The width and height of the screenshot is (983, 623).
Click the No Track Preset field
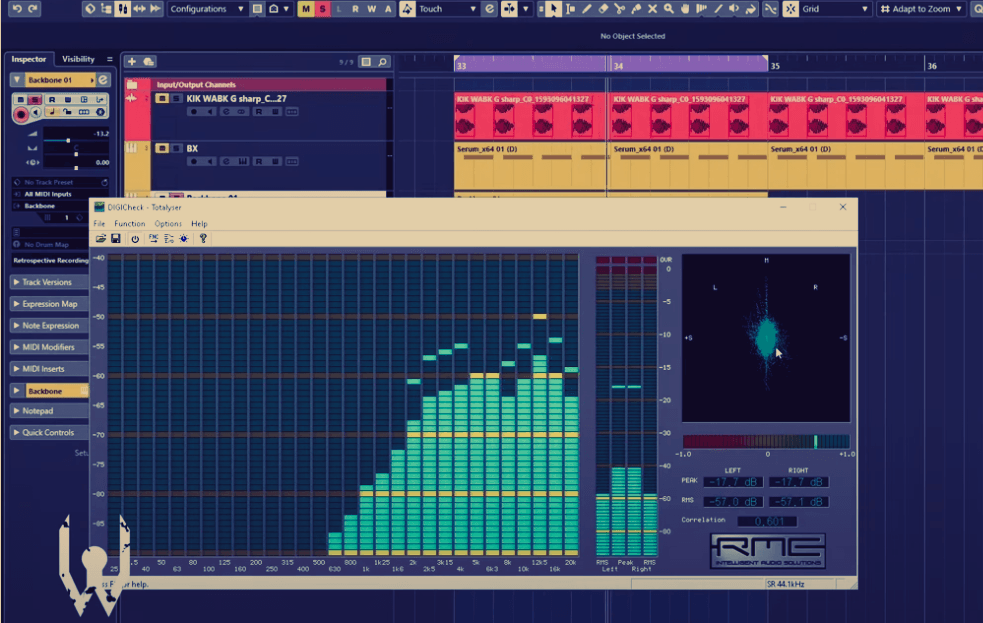coord(60,182)
